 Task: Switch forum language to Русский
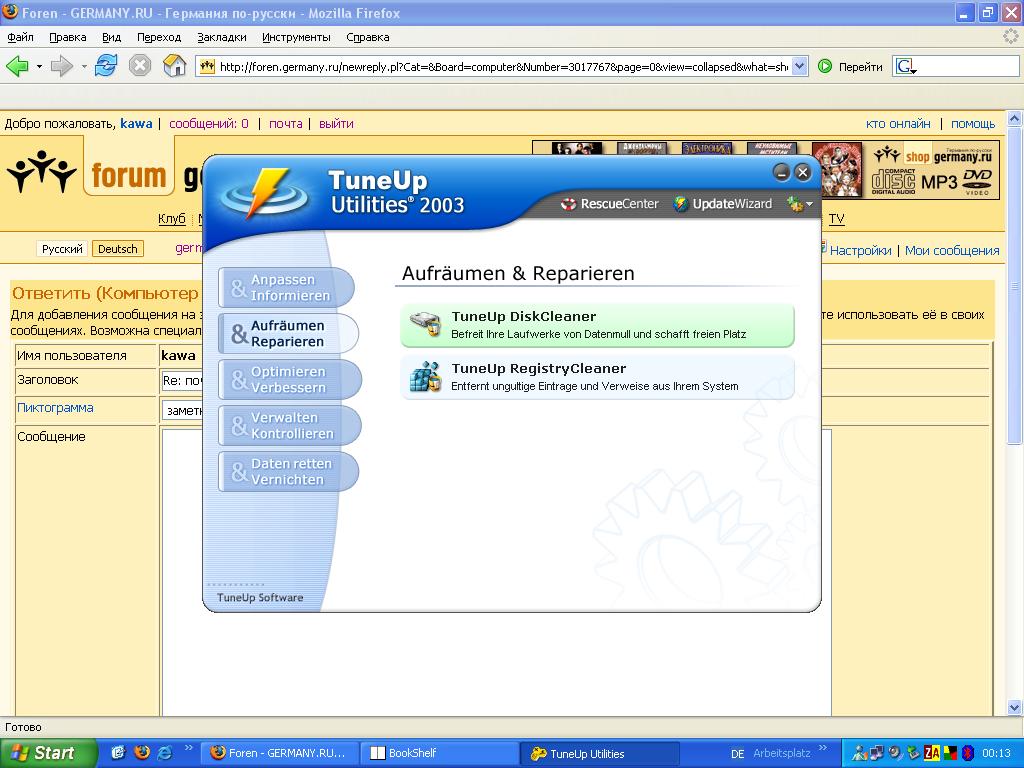click(62, 249)
